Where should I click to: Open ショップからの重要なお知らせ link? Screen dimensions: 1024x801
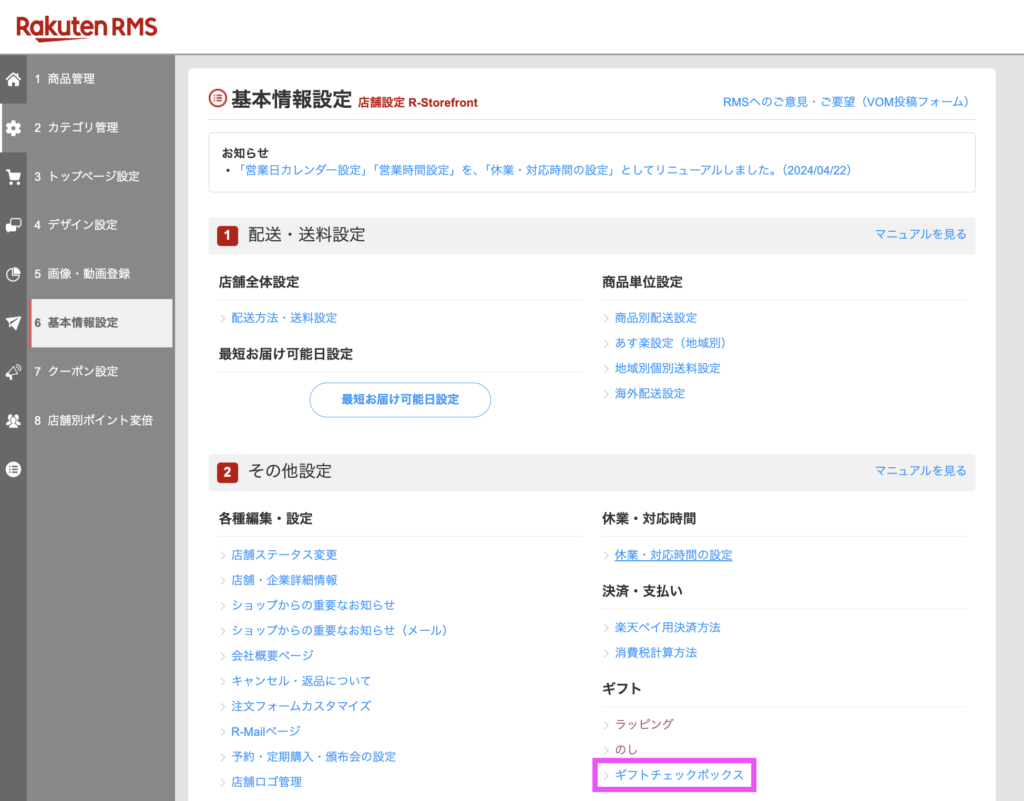point(313,605)
